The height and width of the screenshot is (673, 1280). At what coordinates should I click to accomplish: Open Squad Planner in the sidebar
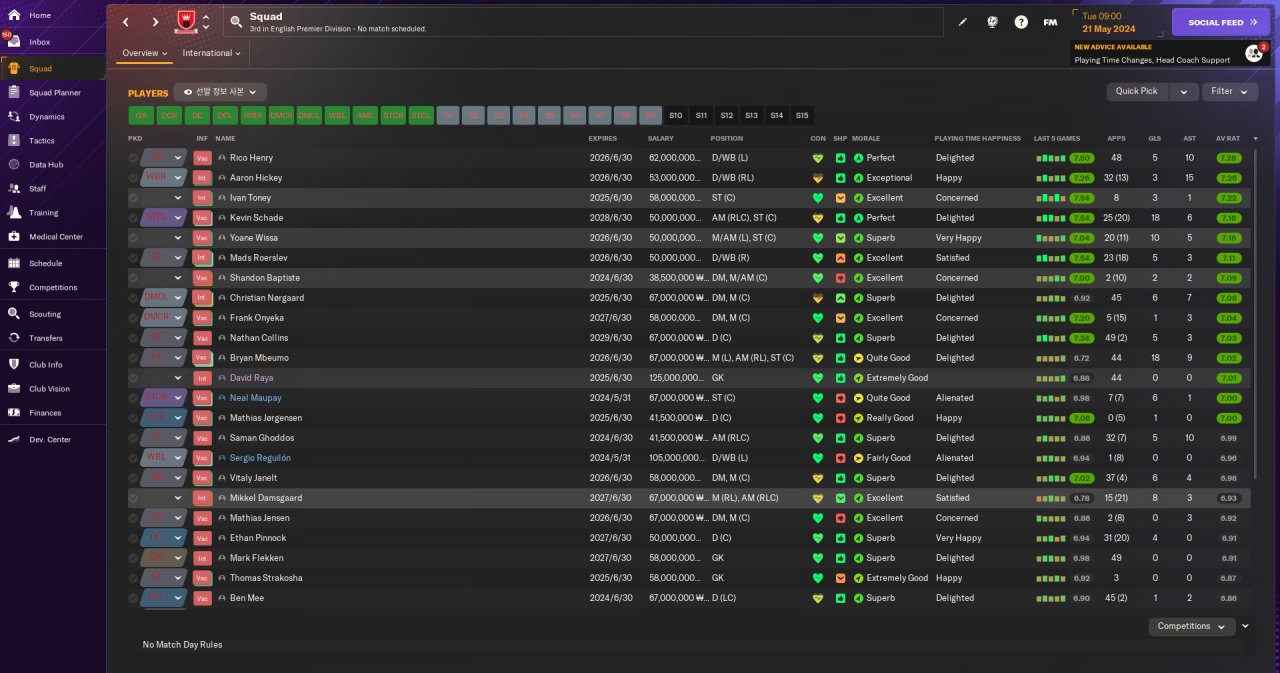click(x=55, y=92)
